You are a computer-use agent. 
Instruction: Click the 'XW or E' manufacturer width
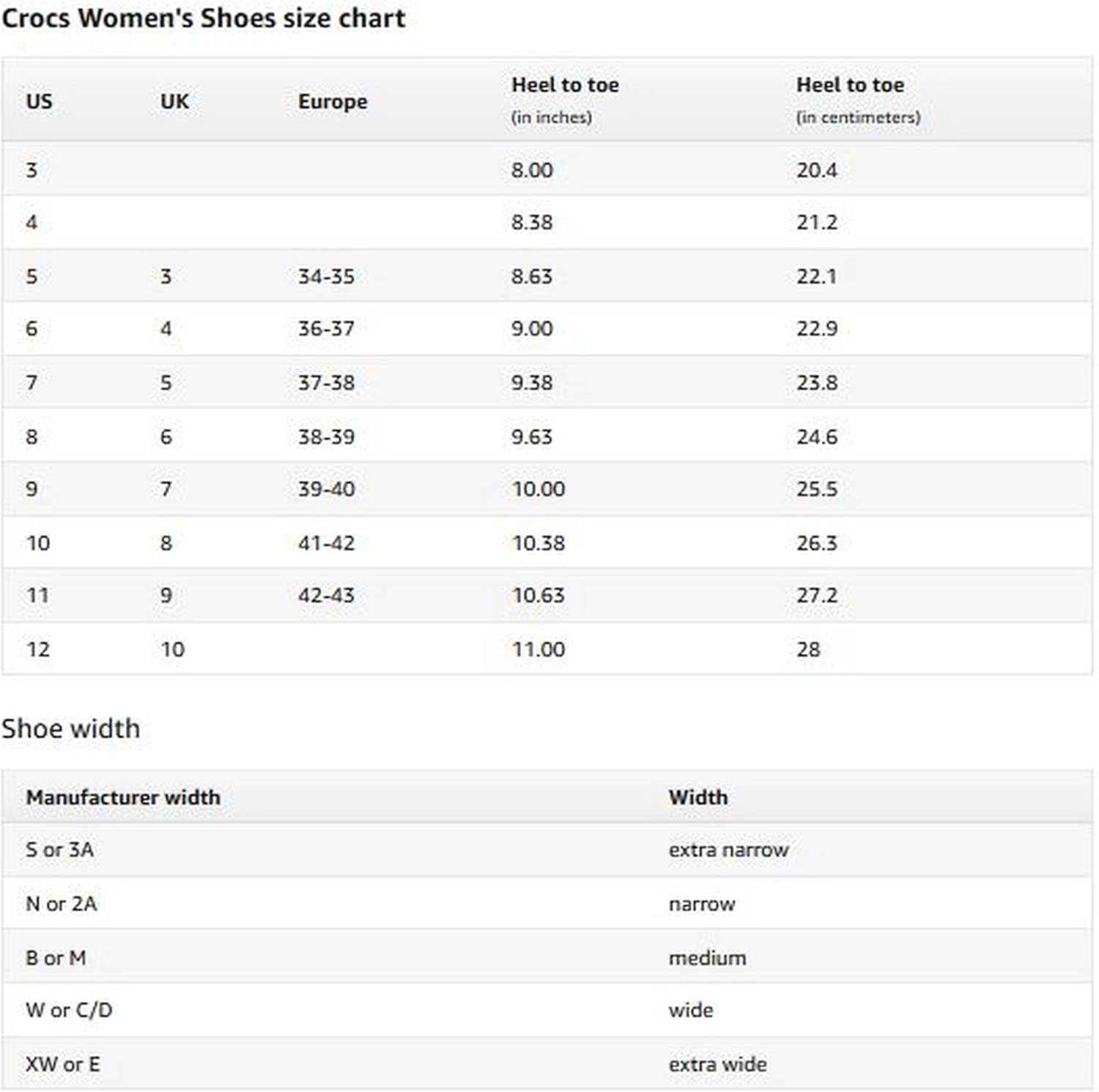click(63, 1064)
